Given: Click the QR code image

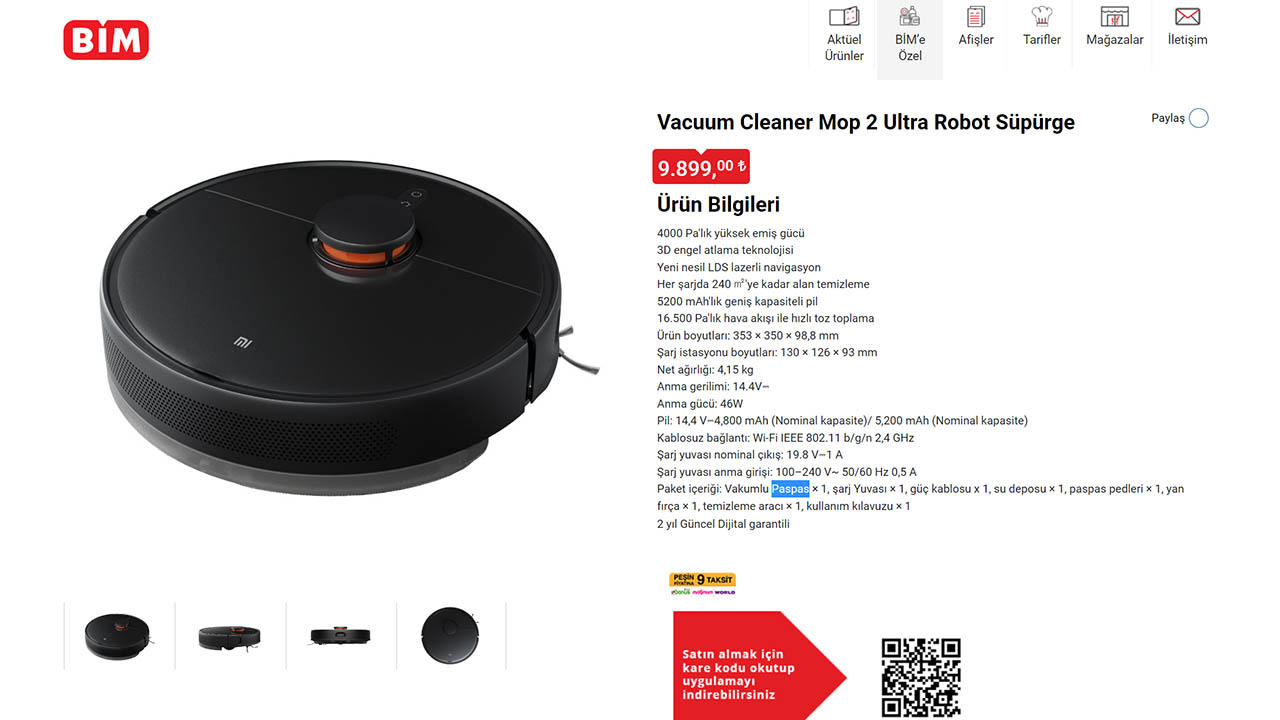Looking at the screenshot, I should pos(921,678).
